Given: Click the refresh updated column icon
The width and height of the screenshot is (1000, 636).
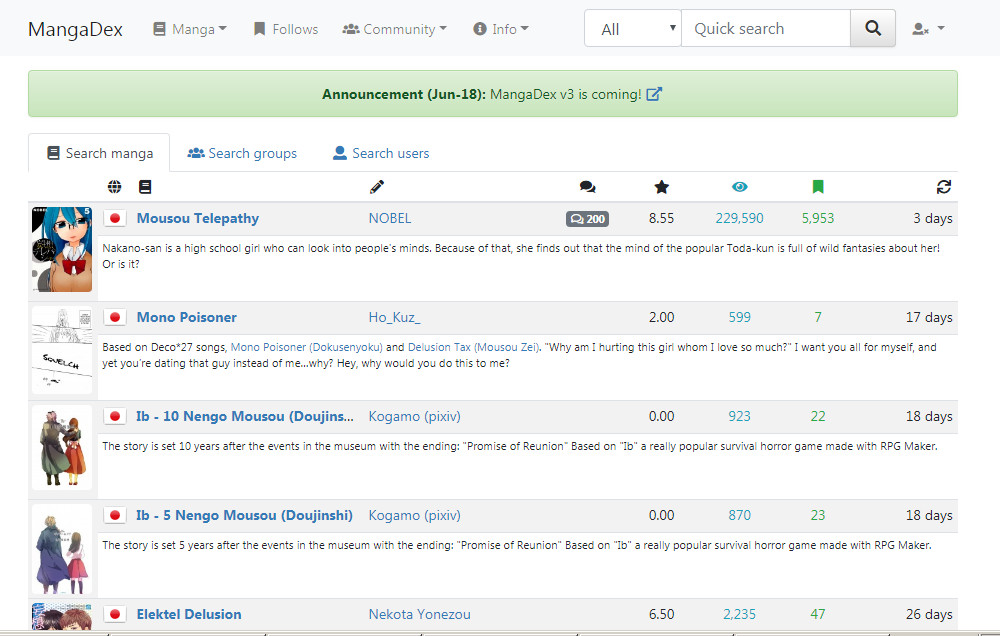Looking at the screenshot, I should click(x=944, y=187).
